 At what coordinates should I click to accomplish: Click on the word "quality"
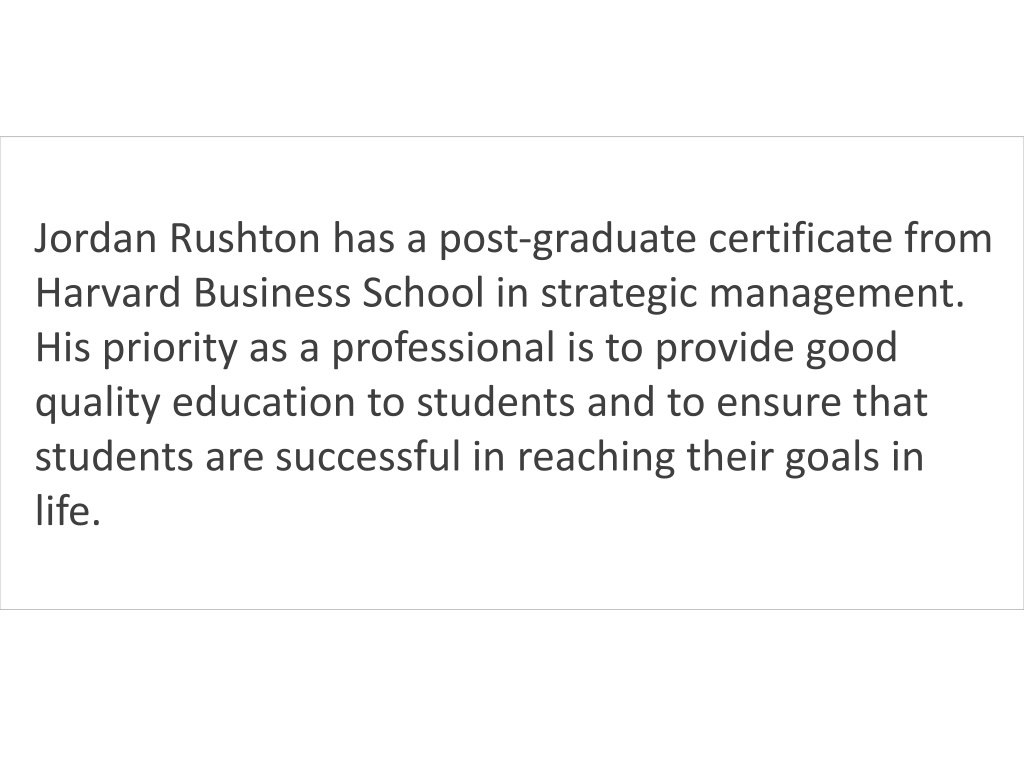coord(97,405)
